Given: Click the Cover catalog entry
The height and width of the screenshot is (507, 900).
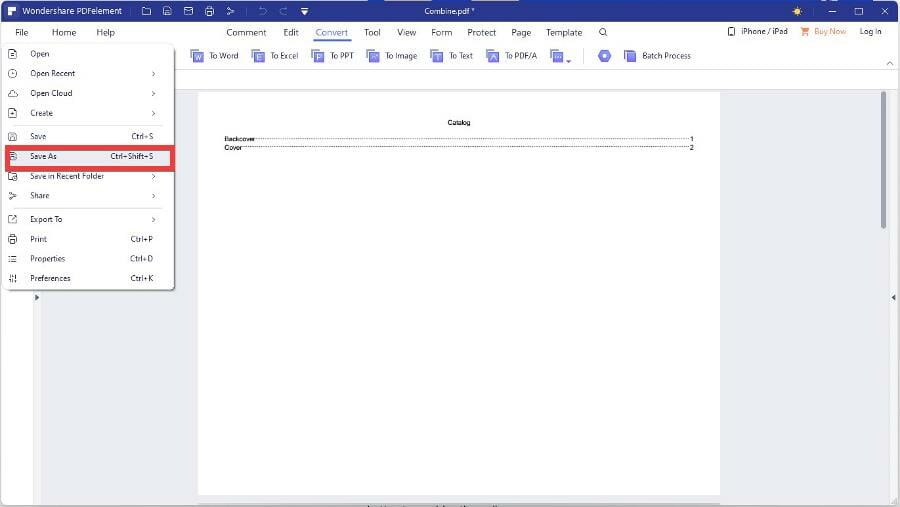Looking at the screenshot, I should tap(459, 148).
